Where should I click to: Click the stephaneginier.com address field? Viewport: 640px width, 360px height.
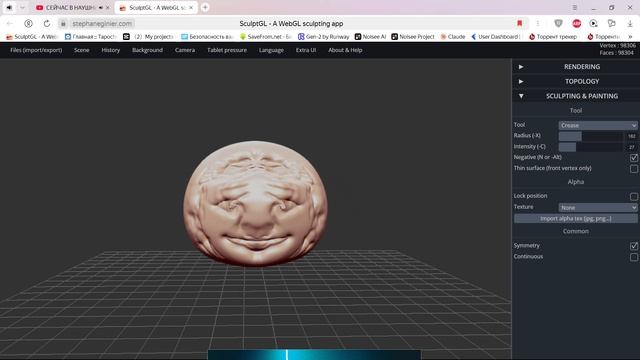[102, 24]
